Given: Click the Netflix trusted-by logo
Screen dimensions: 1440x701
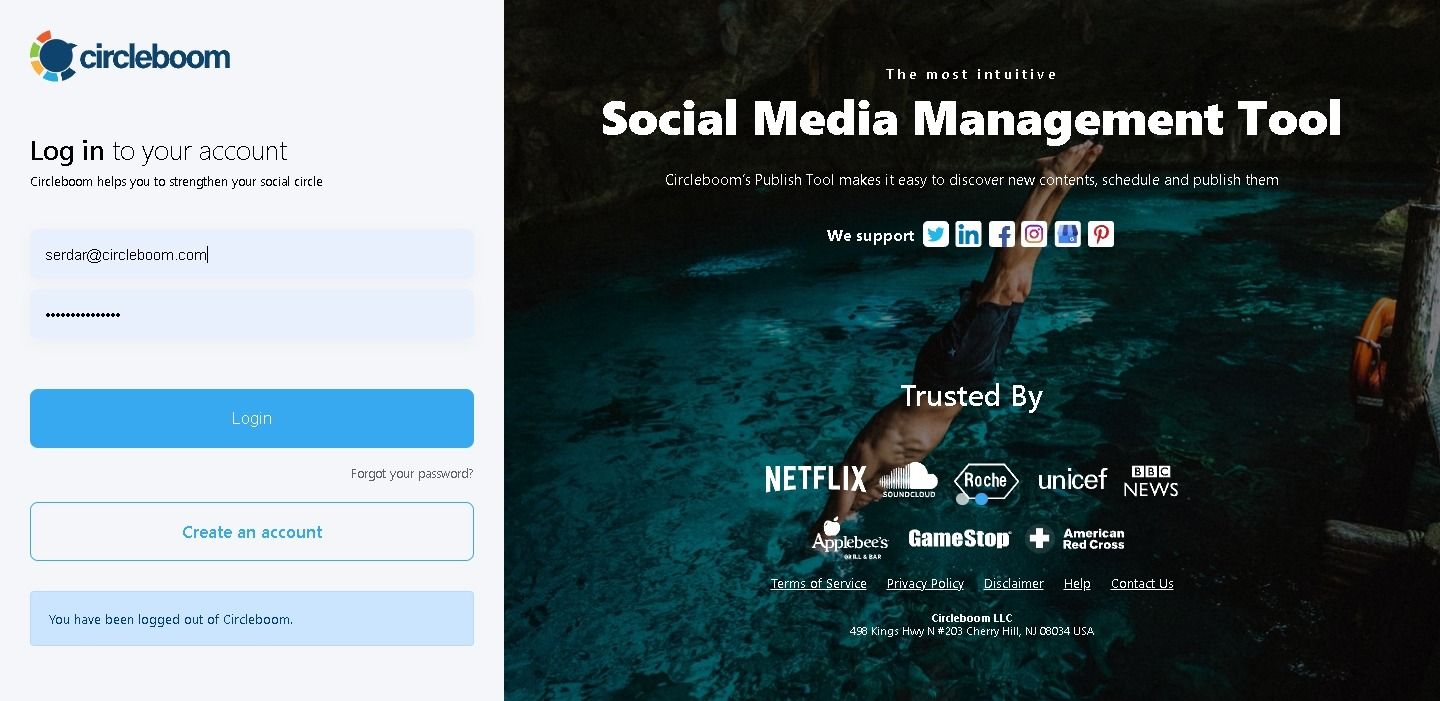Looking at the screenshot, I should 815,478.
